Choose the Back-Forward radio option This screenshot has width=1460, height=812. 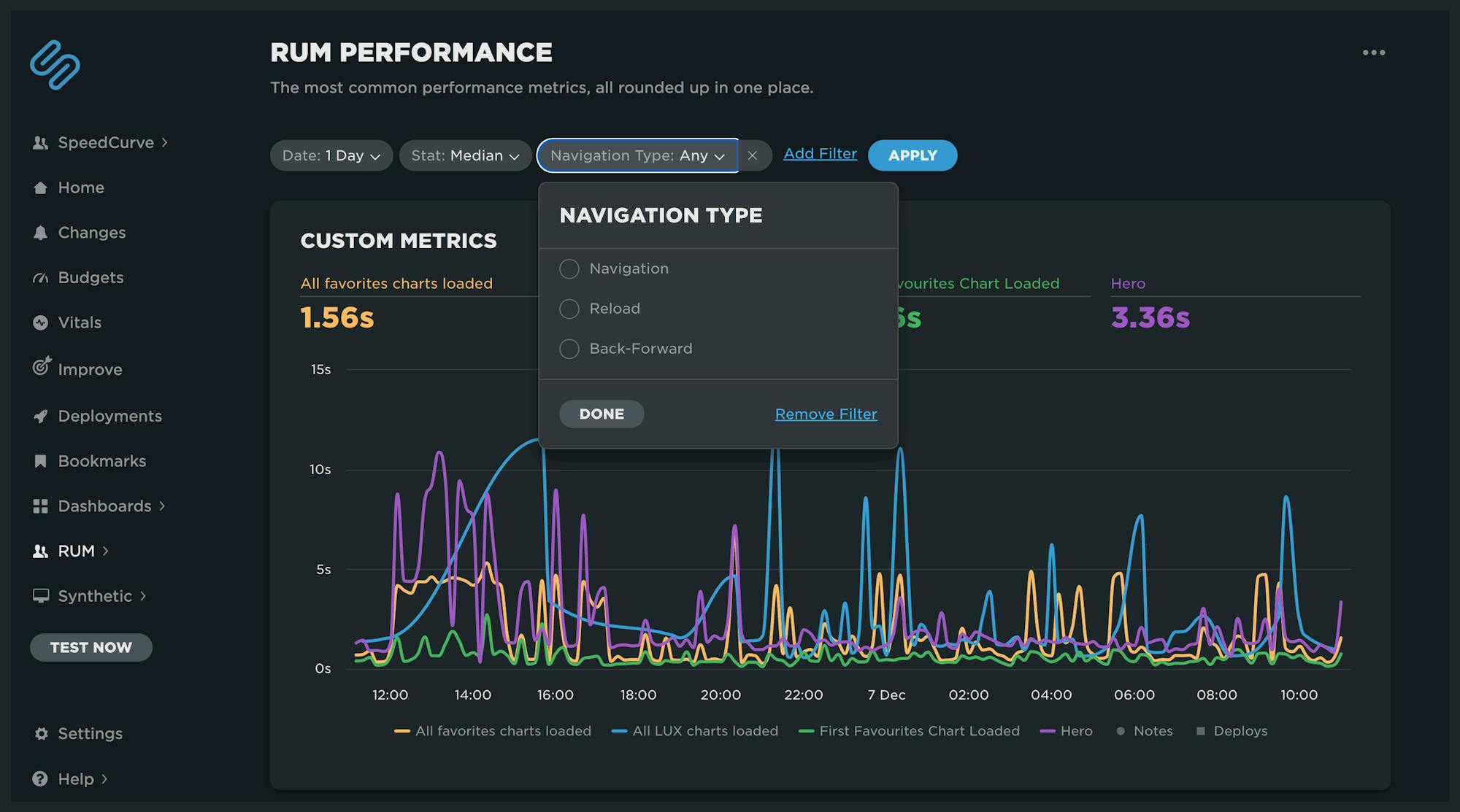pos(569,349)
